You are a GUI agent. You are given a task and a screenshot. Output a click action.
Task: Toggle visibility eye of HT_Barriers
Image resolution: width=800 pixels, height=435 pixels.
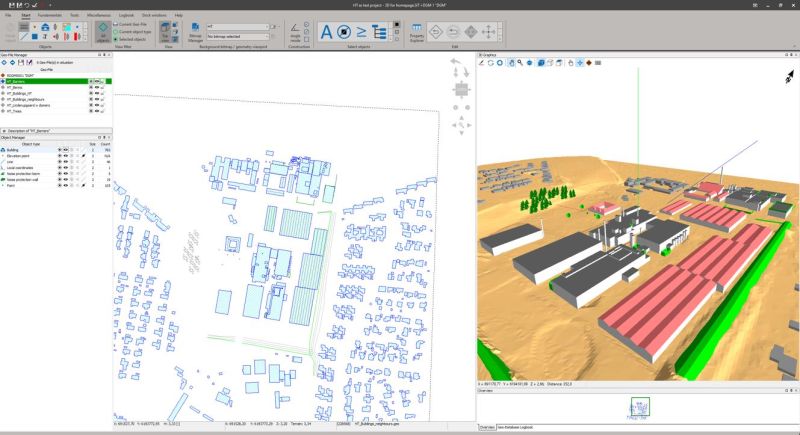(96, 81)
